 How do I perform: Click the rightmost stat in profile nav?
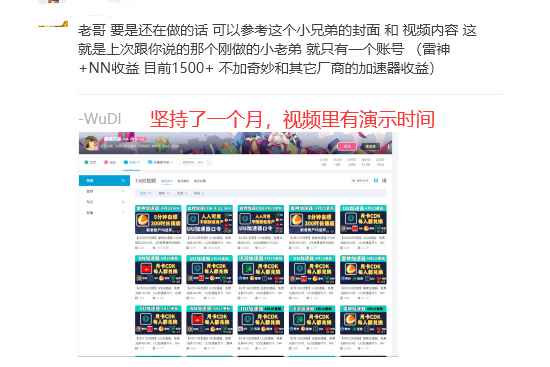[x=380, y=162]
